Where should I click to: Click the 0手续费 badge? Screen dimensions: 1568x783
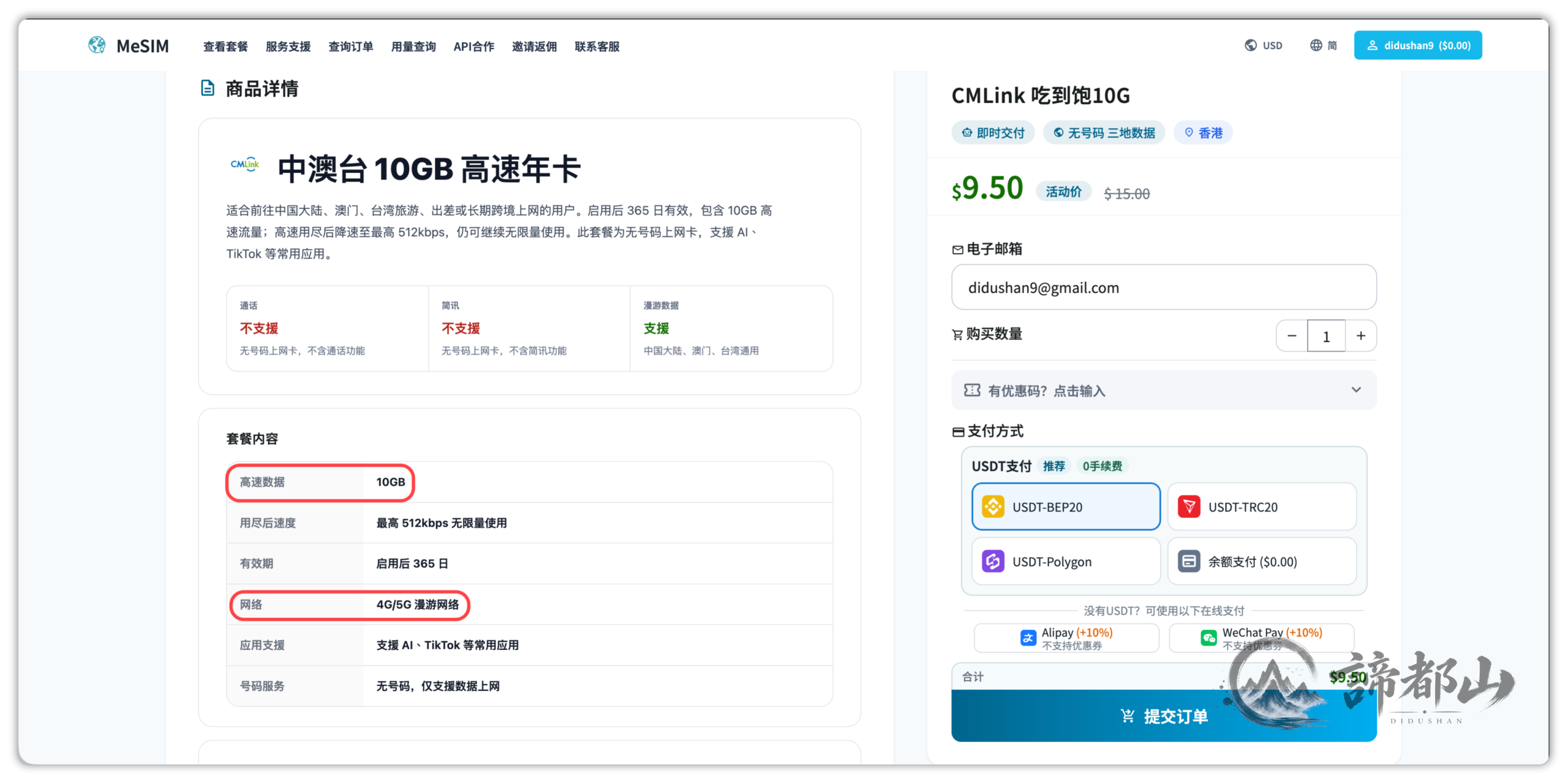click(1102, 466)
